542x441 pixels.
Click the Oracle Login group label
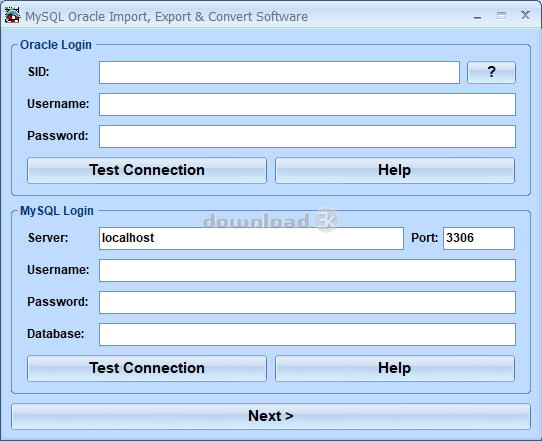(56, 45)
